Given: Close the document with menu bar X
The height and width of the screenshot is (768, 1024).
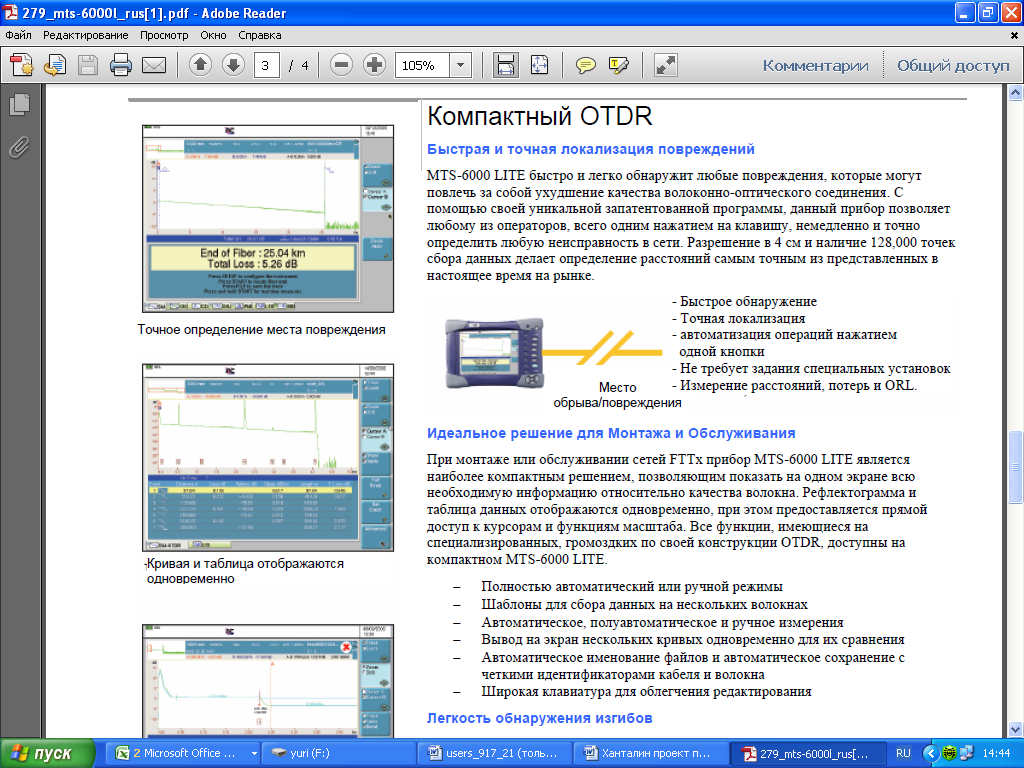Looking at the screenshot, I should click(x=1014, y=35).
